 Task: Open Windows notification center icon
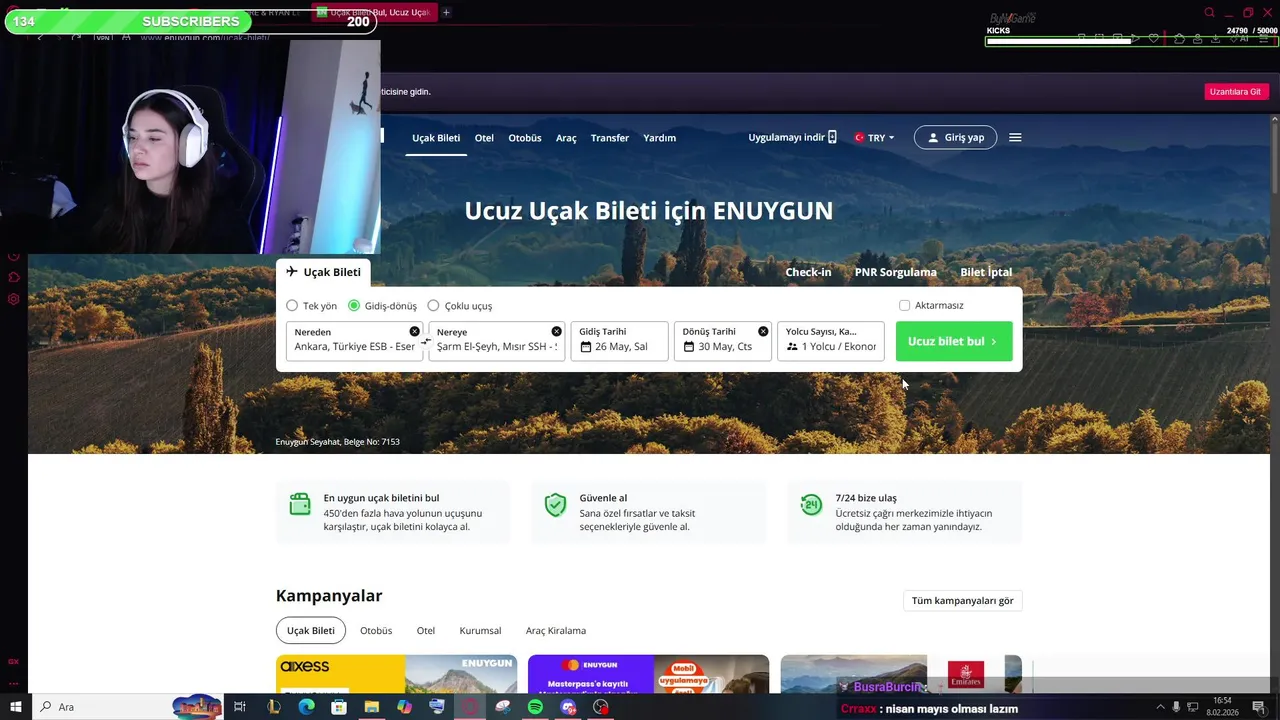(x=1259, y=707)
